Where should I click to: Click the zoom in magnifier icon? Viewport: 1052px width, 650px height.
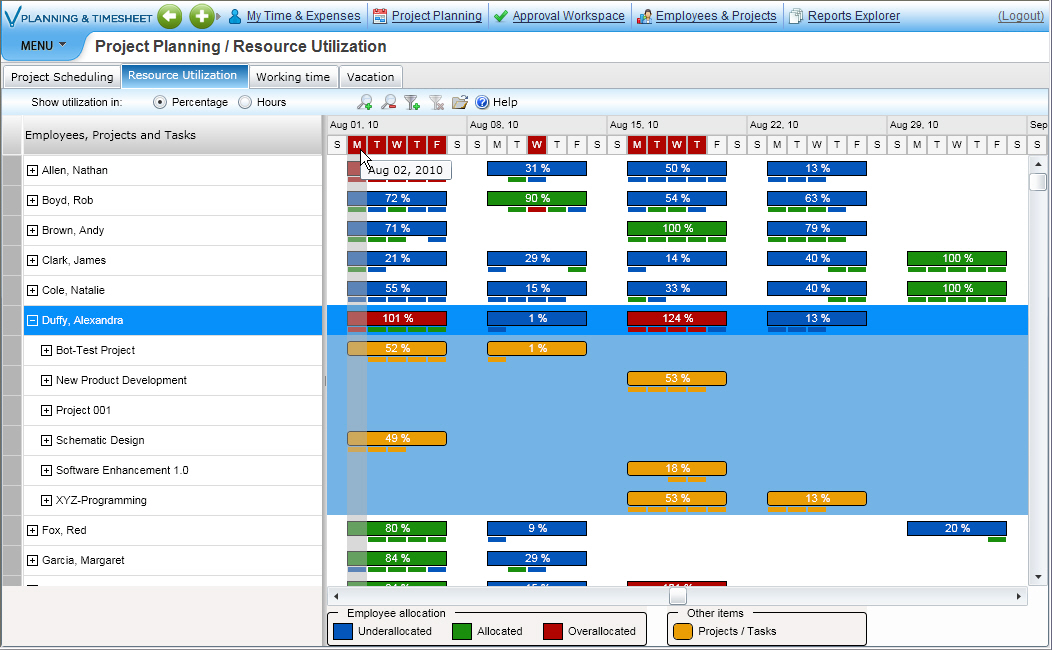point(364,102)
